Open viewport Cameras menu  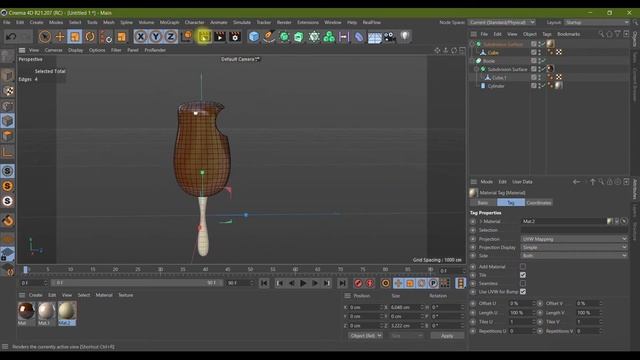click(53, 50)
